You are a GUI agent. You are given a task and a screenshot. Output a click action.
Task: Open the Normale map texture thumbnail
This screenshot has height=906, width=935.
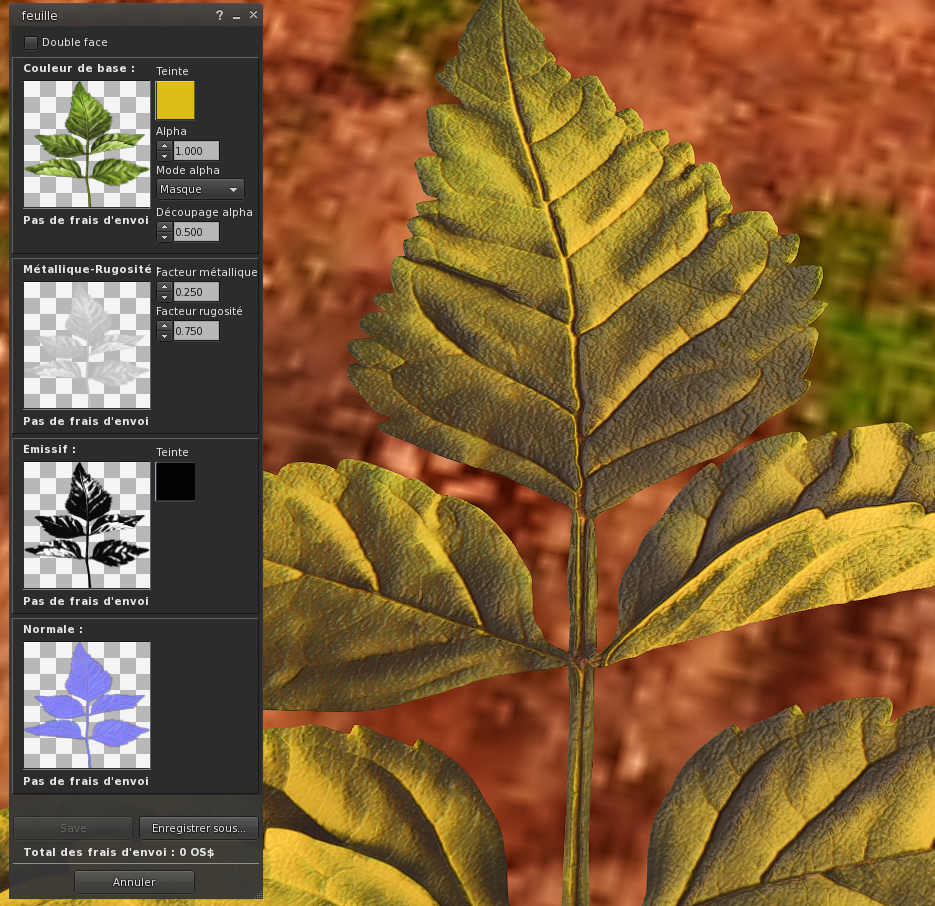[86, 705]
